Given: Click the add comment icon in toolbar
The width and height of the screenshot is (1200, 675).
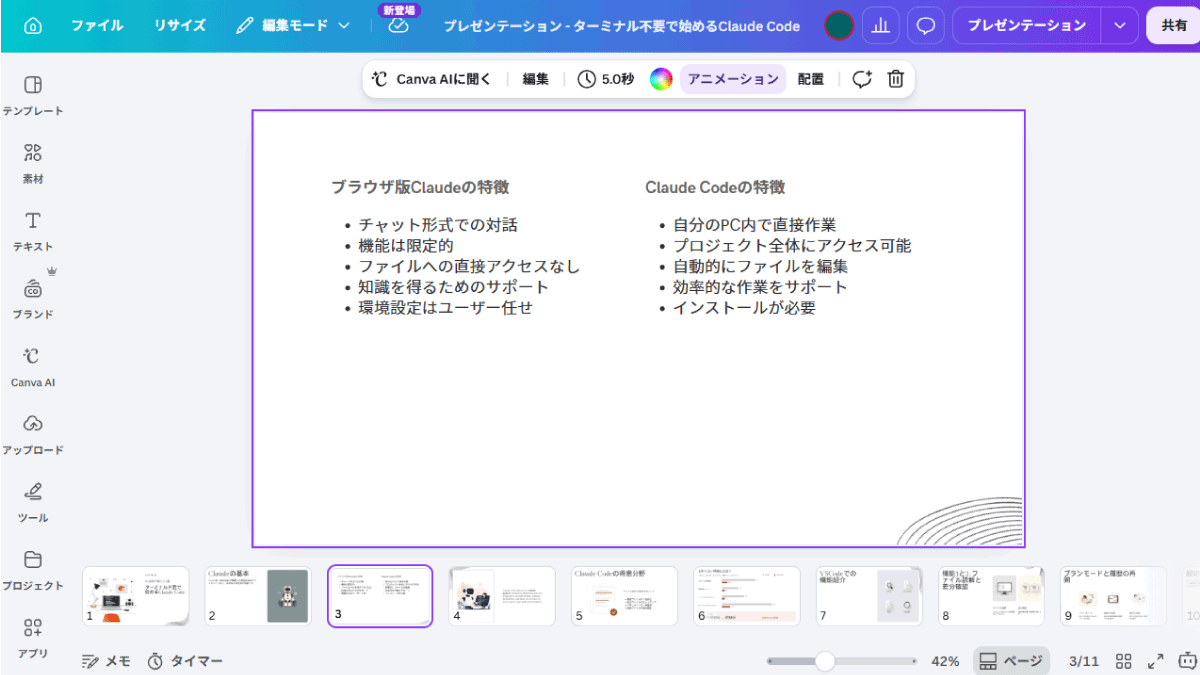Looking at the screenshot, I should [862, 79].
